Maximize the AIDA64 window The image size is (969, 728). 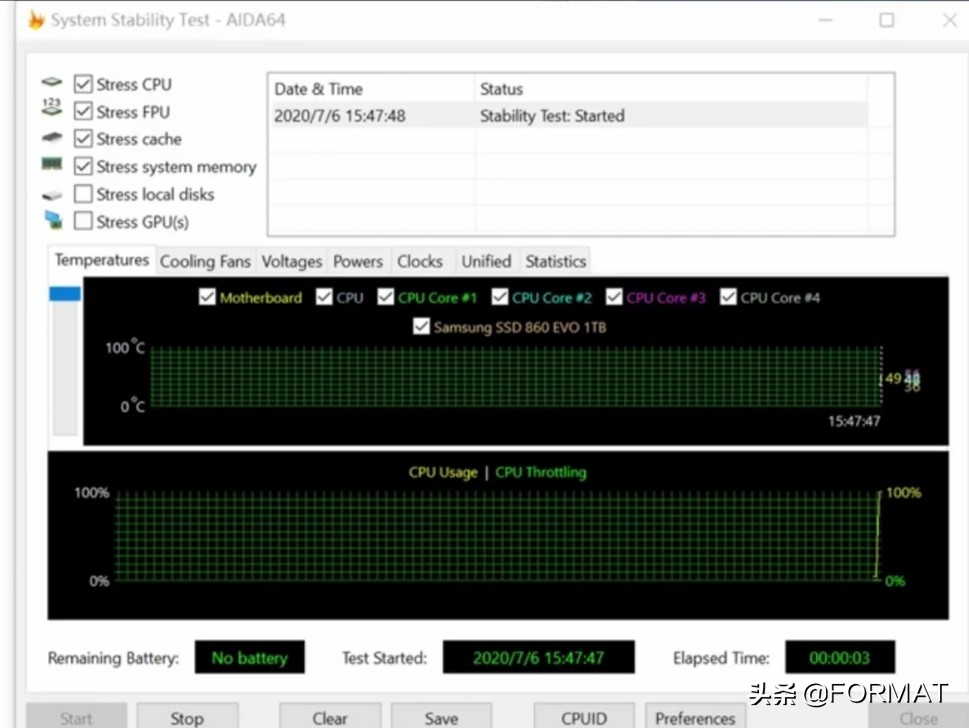pyautogui.click(x=886, y=20)
